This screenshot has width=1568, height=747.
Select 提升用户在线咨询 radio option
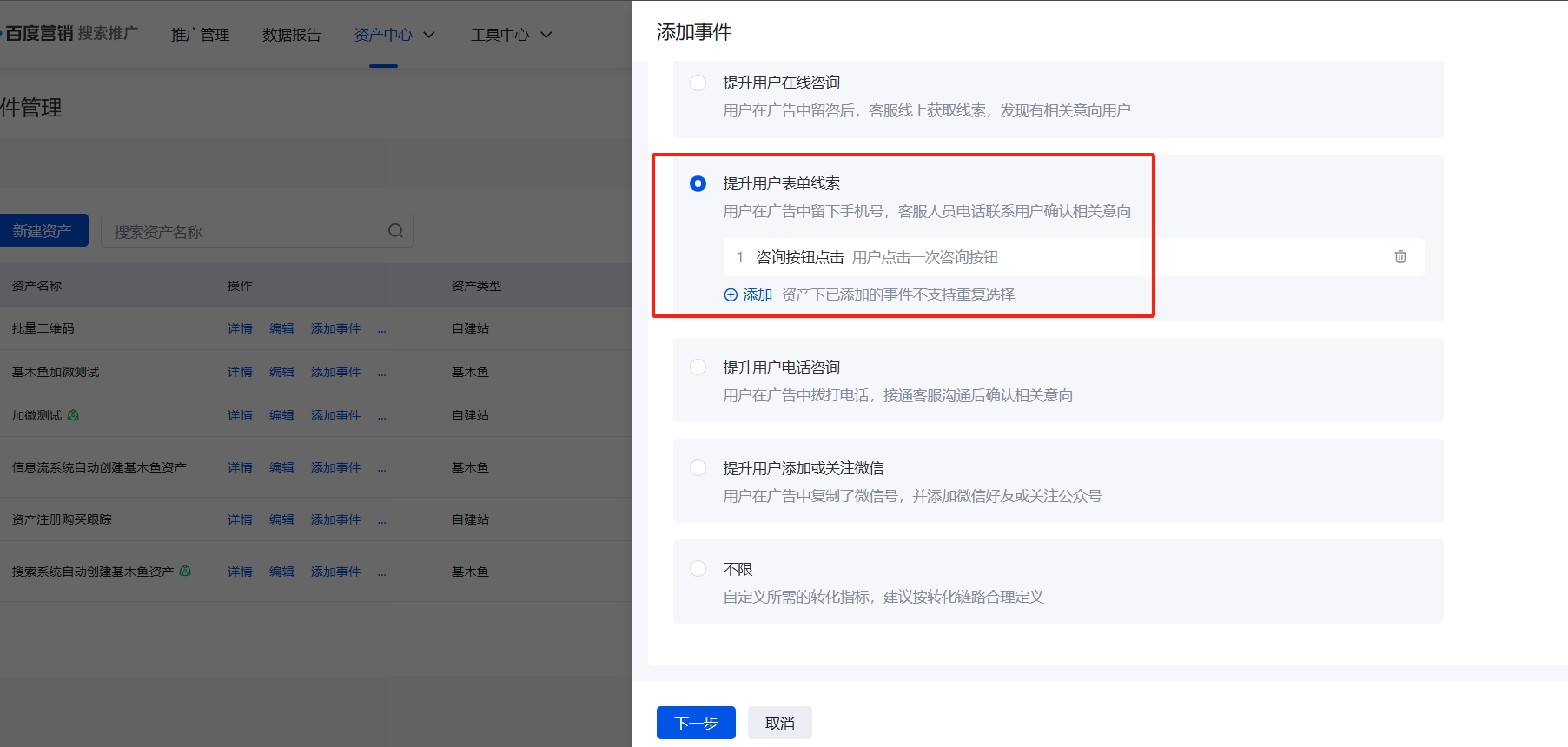coord(698,83)
